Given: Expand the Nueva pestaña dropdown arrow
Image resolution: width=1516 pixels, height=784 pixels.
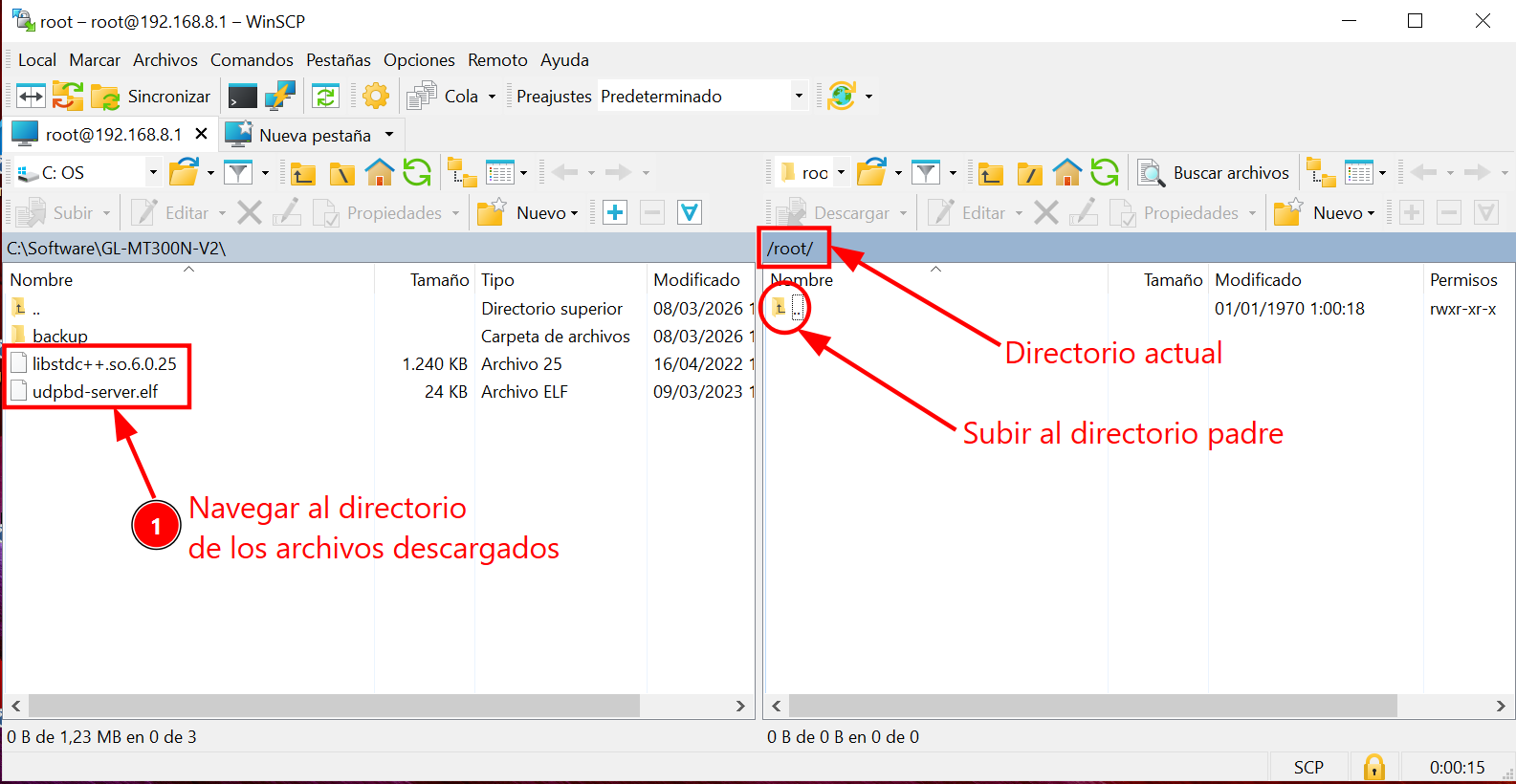Looking at the screenshot, I should point(389,135).
